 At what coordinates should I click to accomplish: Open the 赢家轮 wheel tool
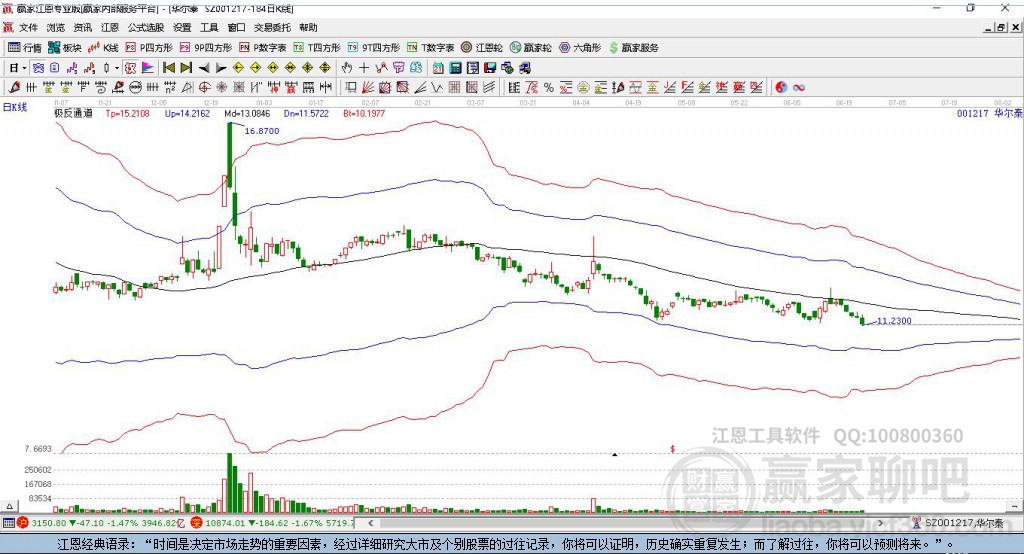(x=531, y=48)
